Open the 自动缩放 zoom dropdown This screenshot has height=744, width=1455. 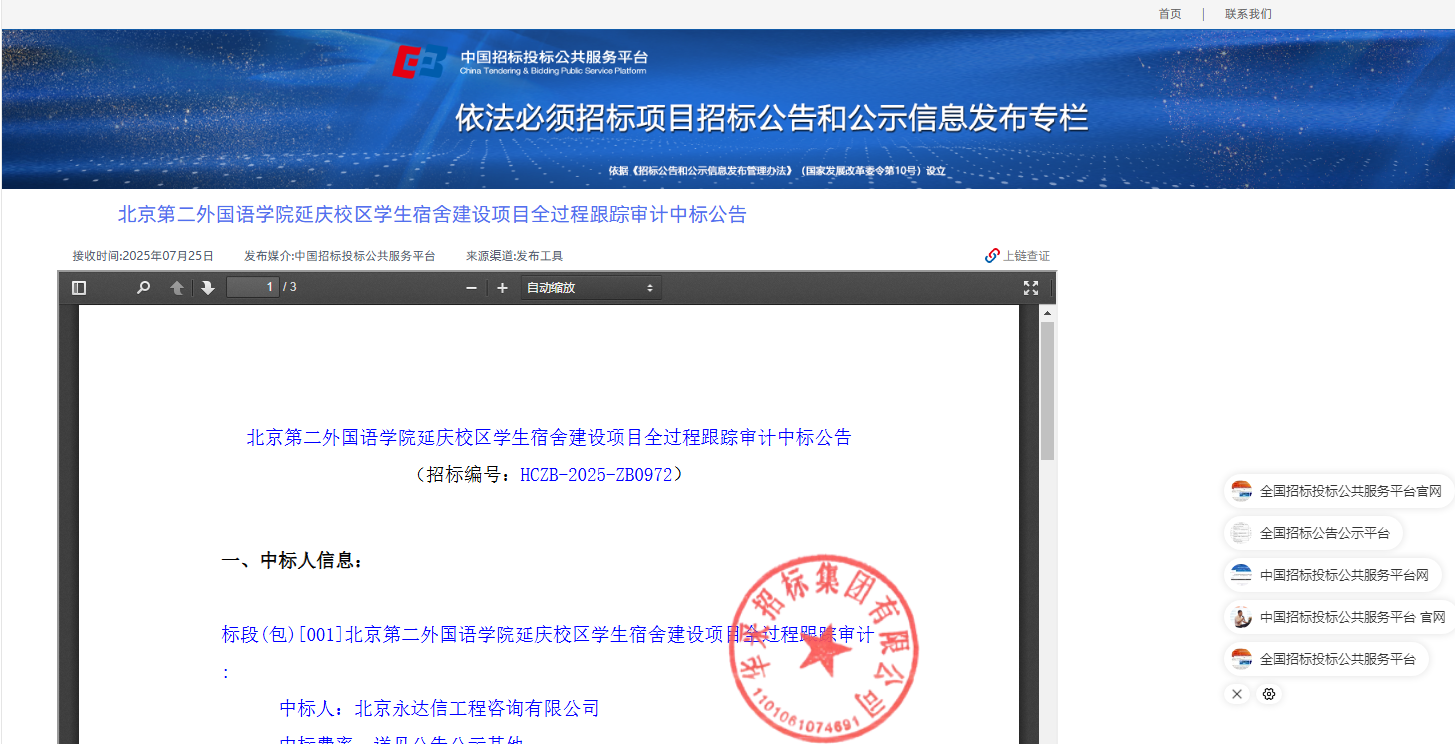(590, 288)
